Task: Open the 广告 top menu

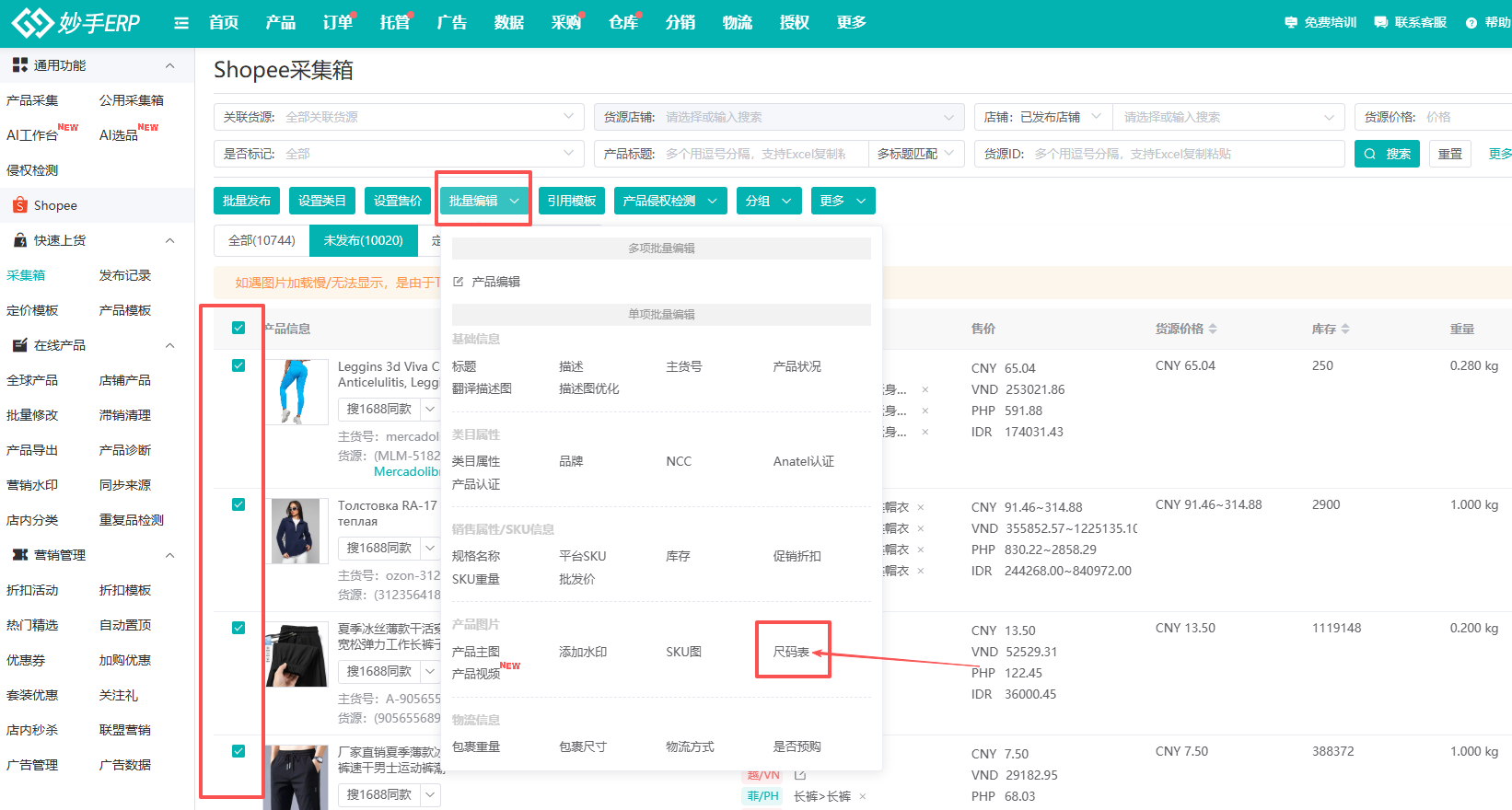Action: coord(452,22)
